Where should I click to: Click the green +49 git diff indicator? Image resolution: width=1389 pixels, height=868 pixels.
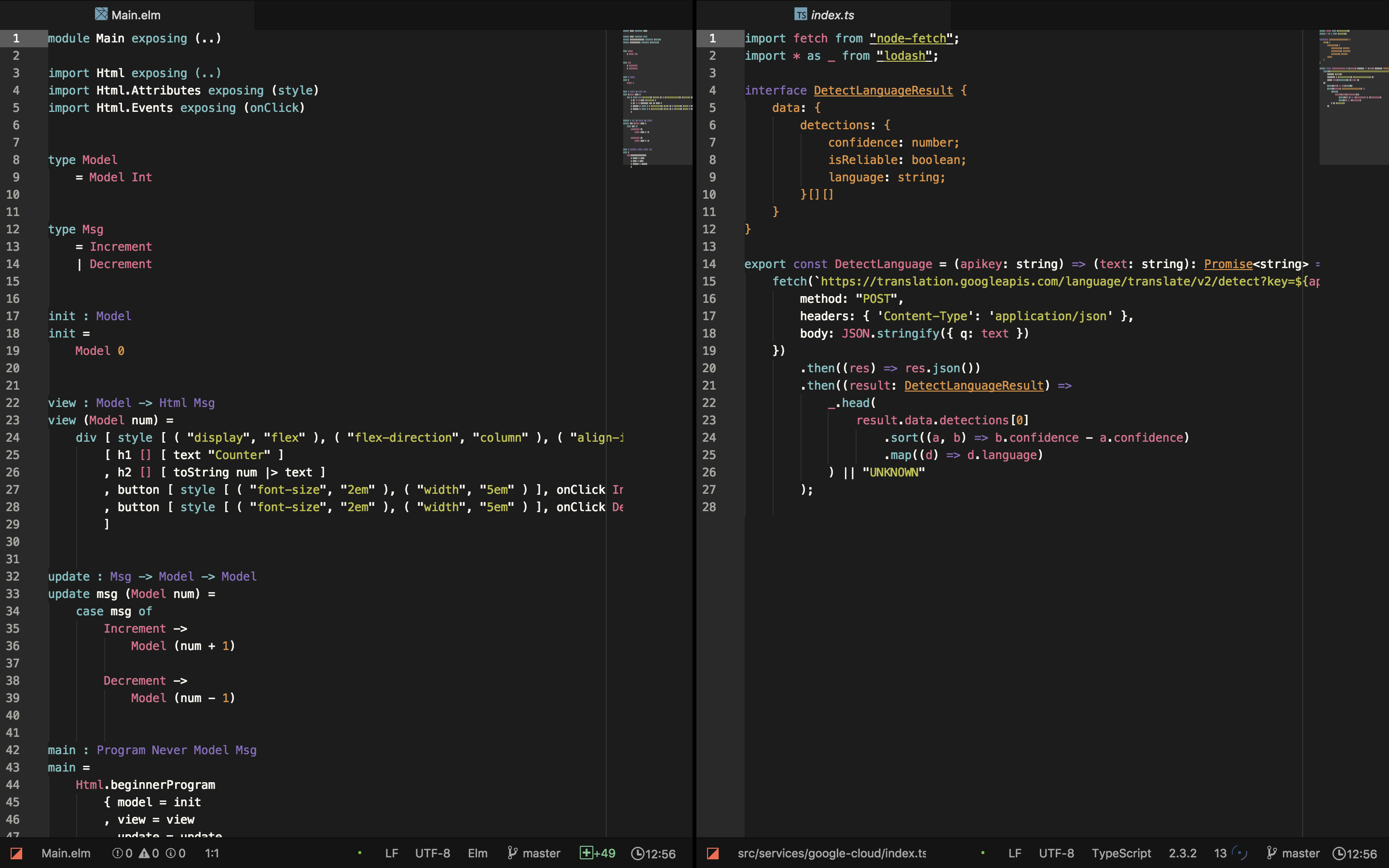[x=598, y=853]
